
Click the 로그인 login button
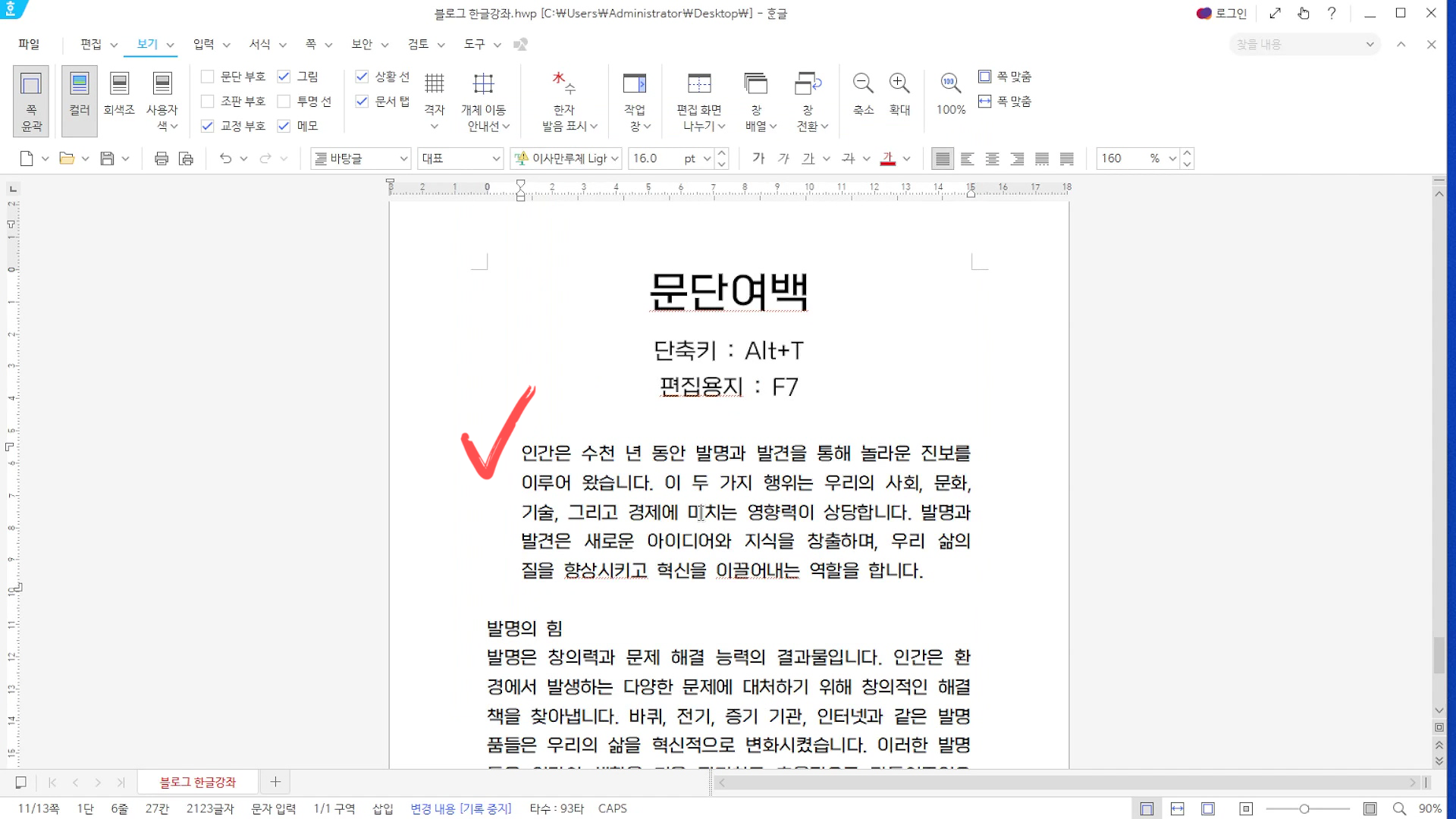[x=1222, y=13]
